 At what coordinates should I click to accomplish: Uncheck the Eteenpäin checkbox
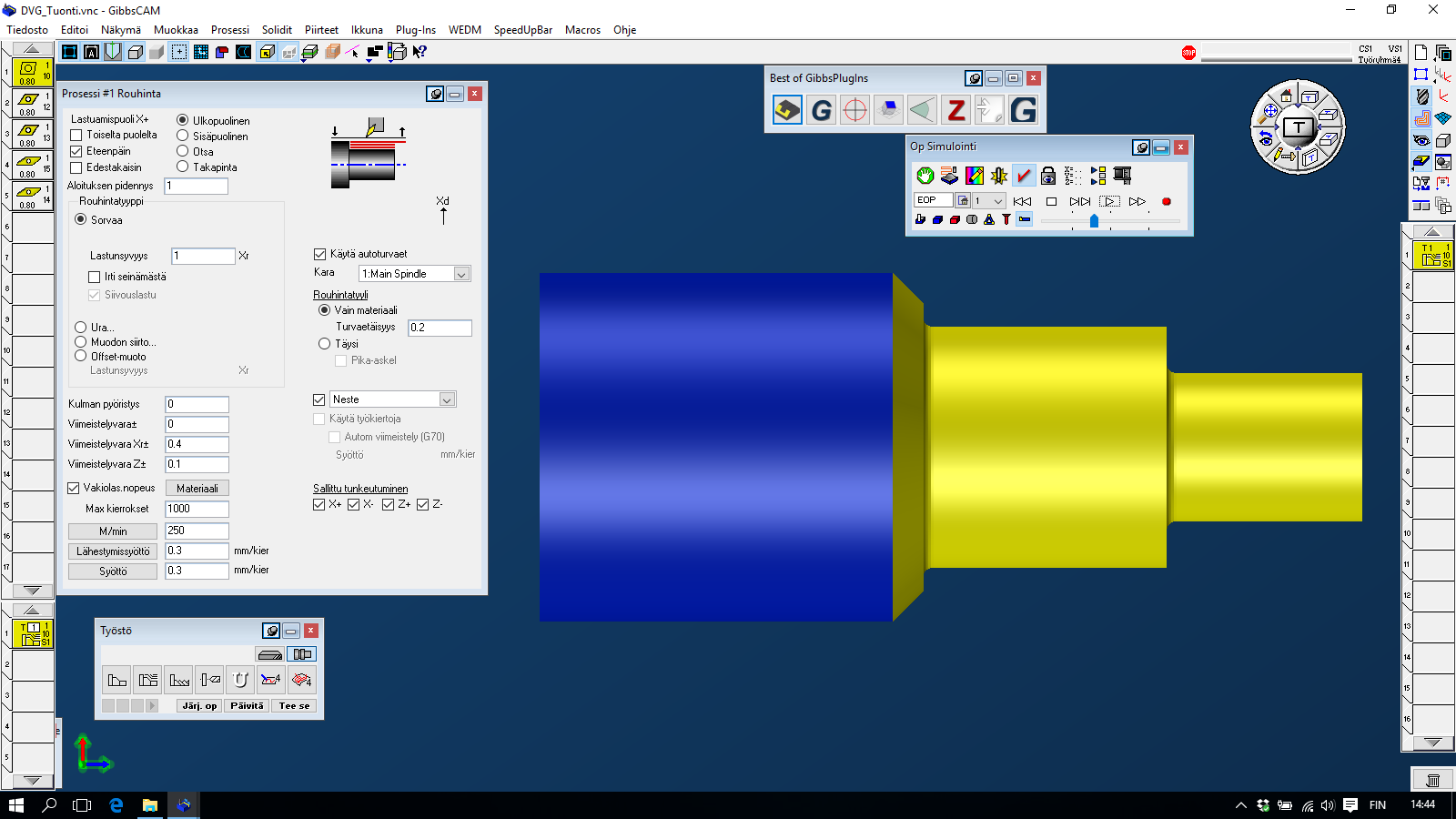click(x=76, y=151)
